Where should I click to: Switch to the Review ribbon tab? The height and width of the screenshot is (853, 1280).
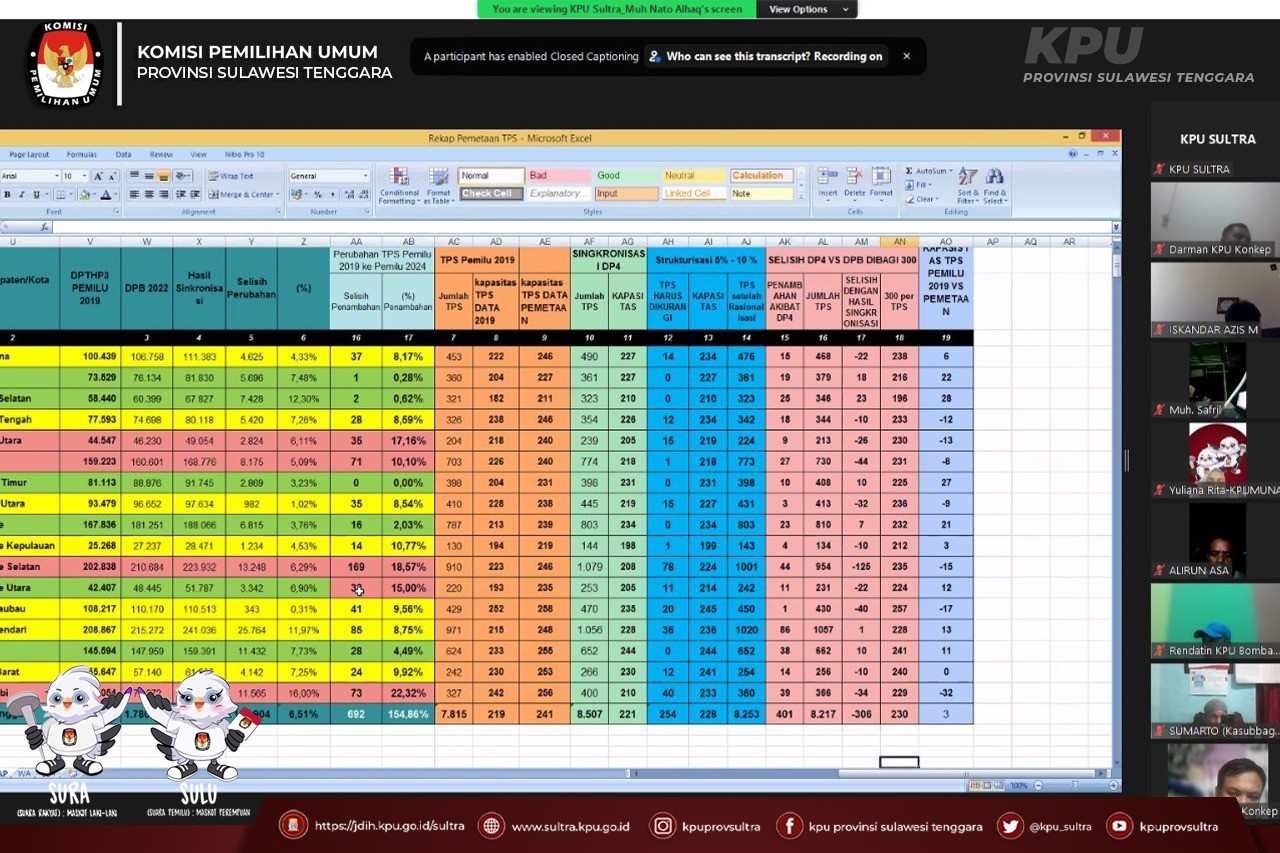click(x=161, y=155)
